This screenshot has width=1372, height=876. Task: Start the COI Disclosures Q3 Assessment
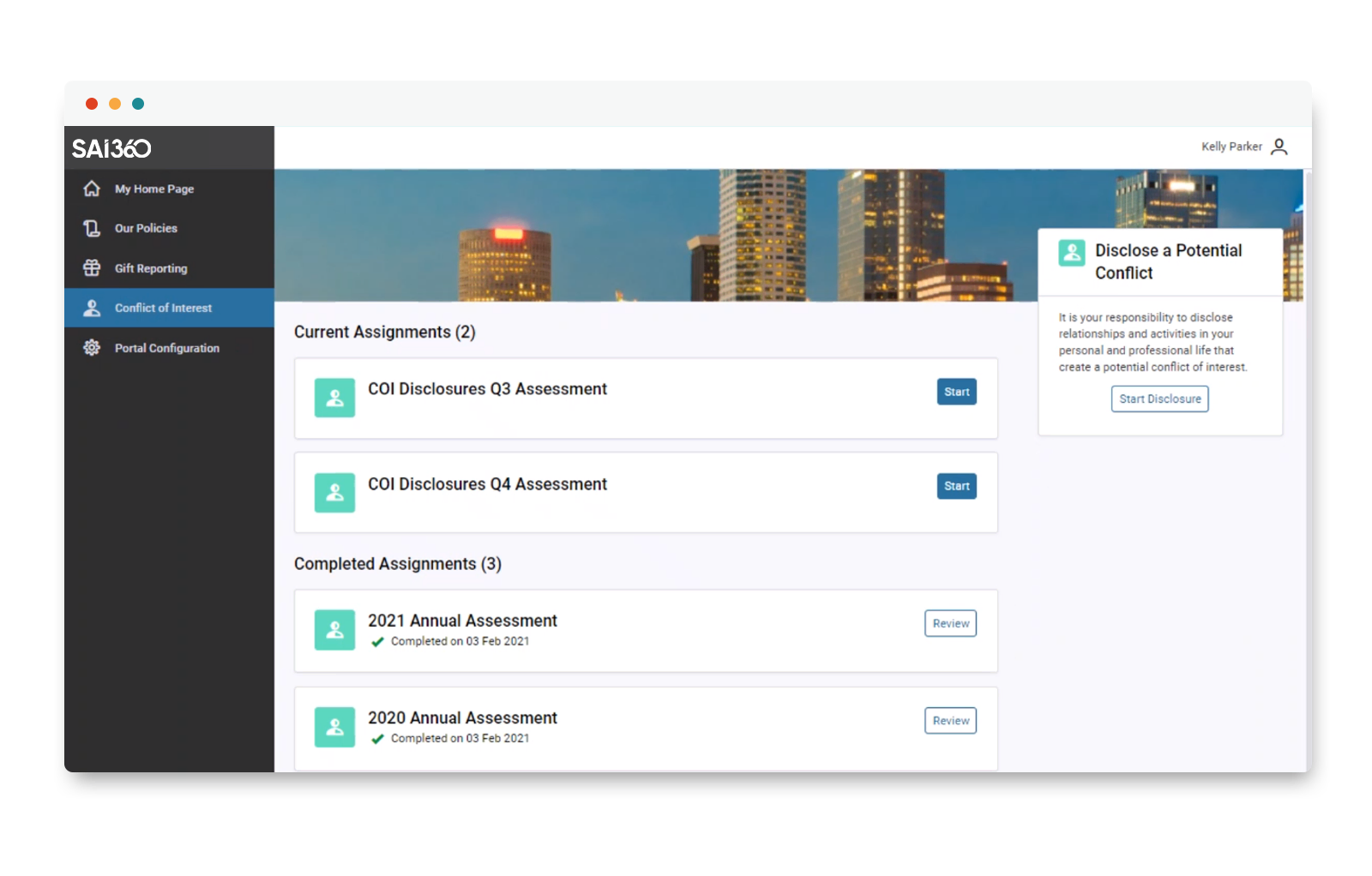click(955, 392)
